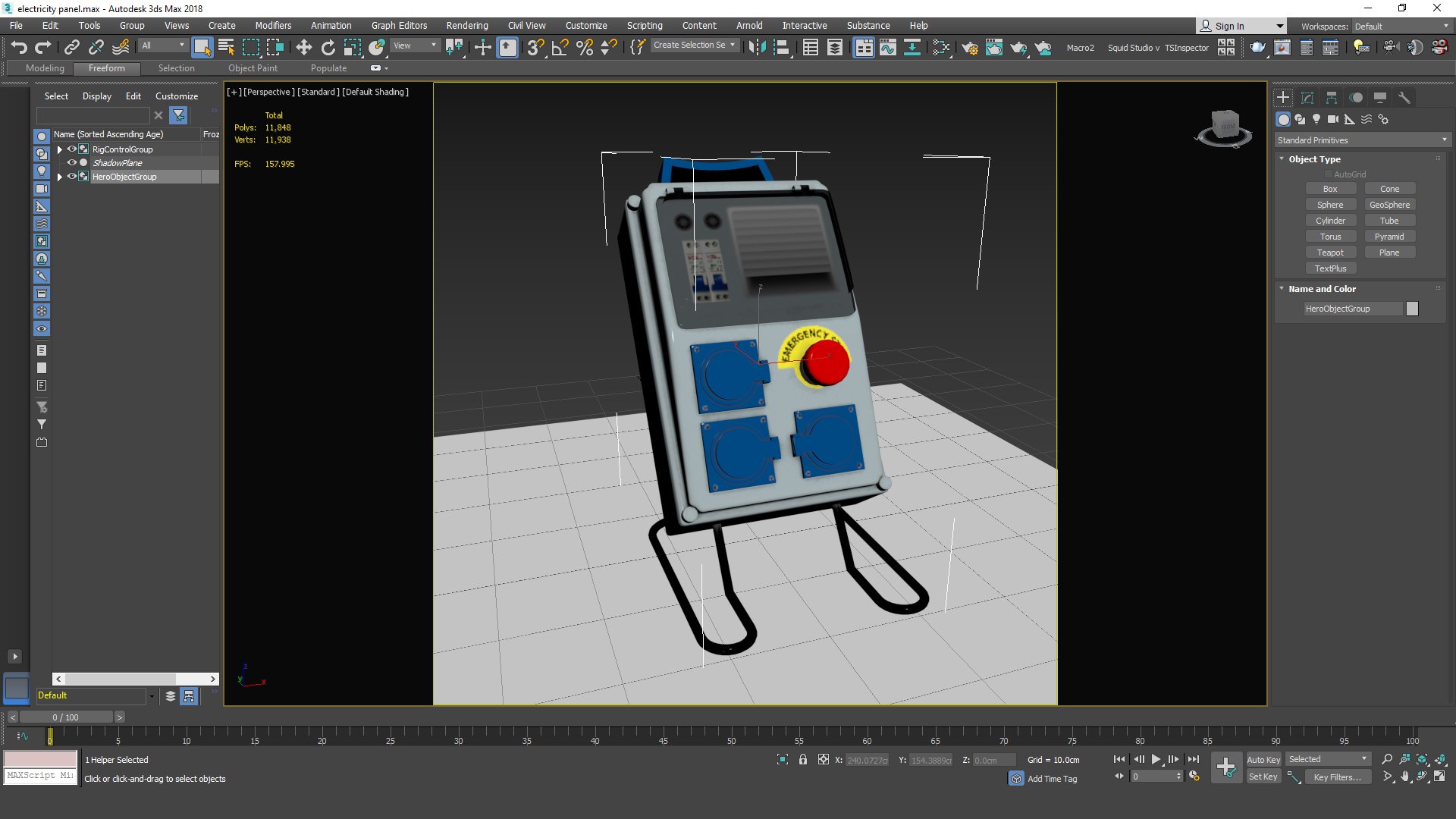Viewport: 1456px width, 819px height.
Task: Toggle visibility eye of RigControlGroup
Action: coord(72,149)
